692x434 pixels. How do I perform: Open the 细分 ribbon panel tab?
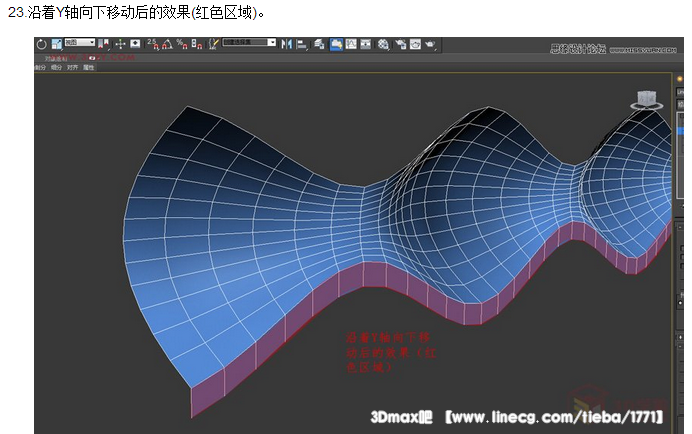(x=56, y=68)
